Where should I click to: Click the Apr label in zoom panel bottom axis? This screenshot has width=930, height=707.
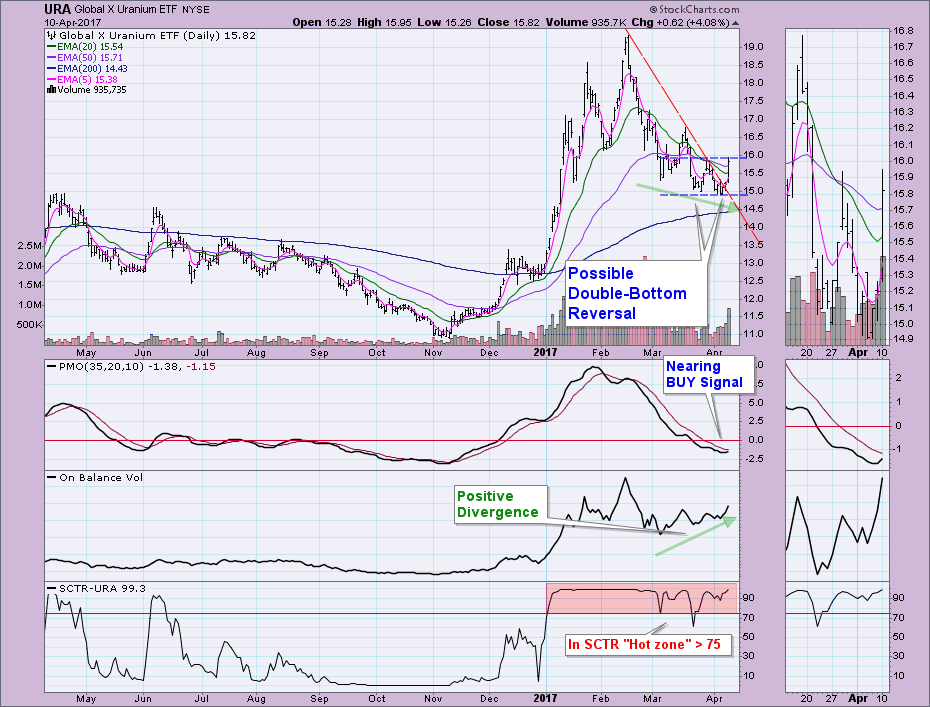coord(858,699)
